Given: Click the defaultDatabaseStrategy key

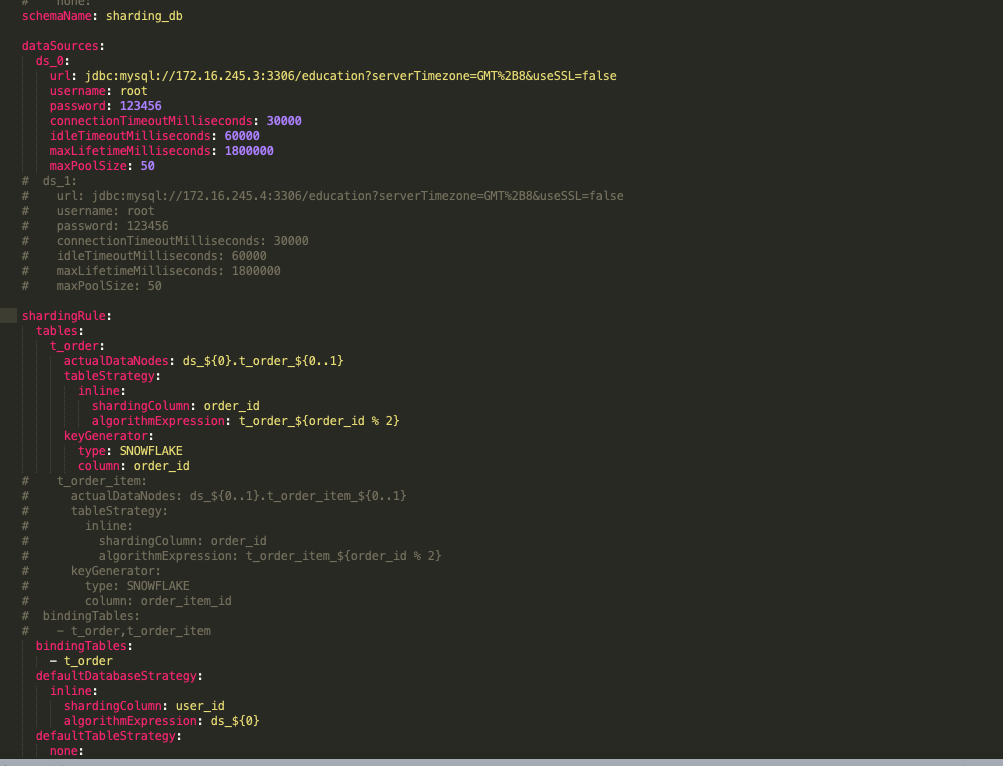Looking at the screenshot, I should 116,676.
